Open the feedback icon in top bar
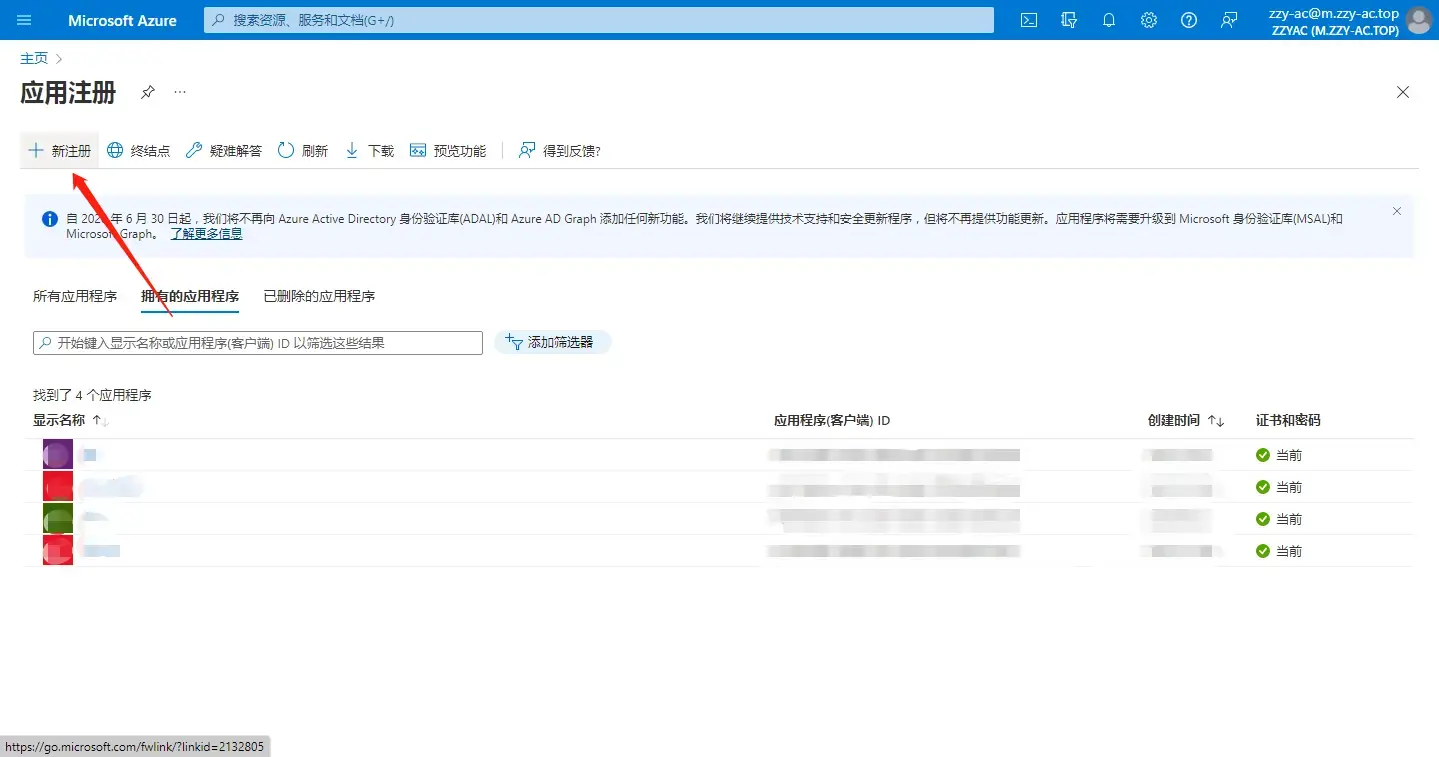This screenshot has width=1439, height=757. 1229,20
